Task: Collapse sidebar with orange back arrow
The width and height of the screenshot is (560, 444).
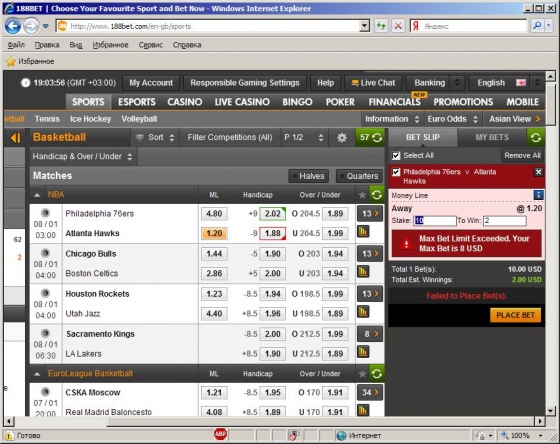Action: [15, 138]
